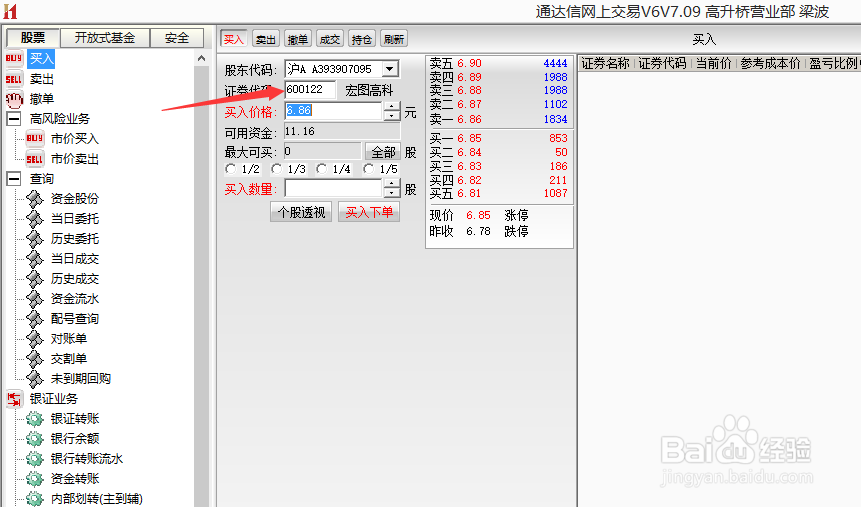Select the 1/5 position radio button
This screenshot has height=507, width=861.
coord(368,169)
